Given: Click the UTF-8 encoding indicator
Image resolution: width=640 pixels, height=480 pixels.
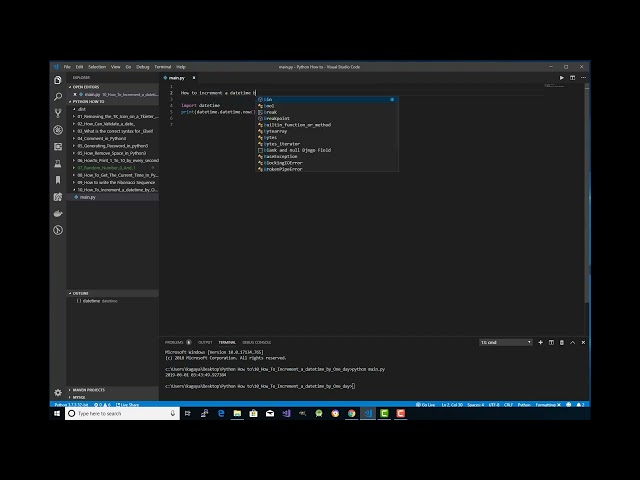Looking at the screenshot, I should [494, 404].
